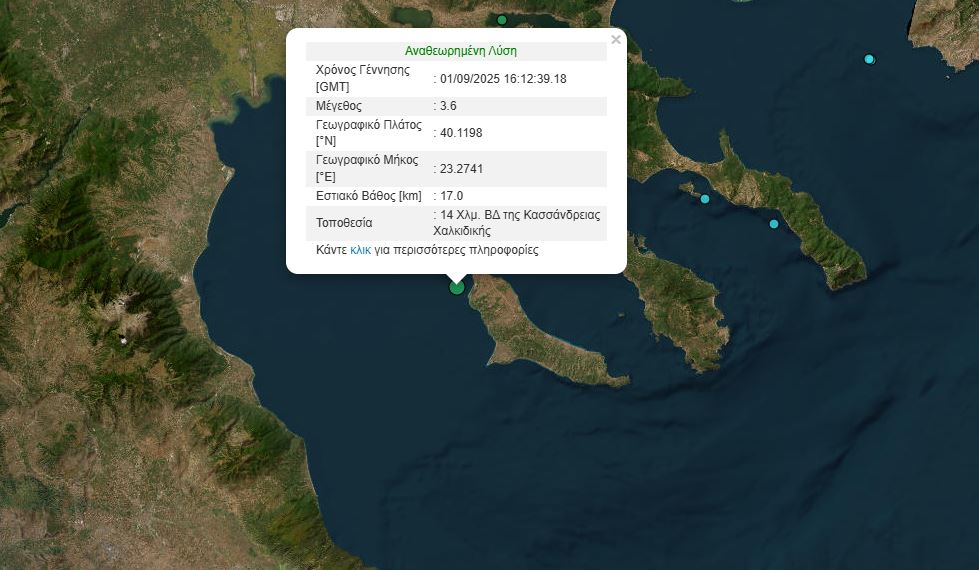This screenshot has height=570, width=979.
Task: Click the 'κλικ' link for more information
Action: pos(360,250)
